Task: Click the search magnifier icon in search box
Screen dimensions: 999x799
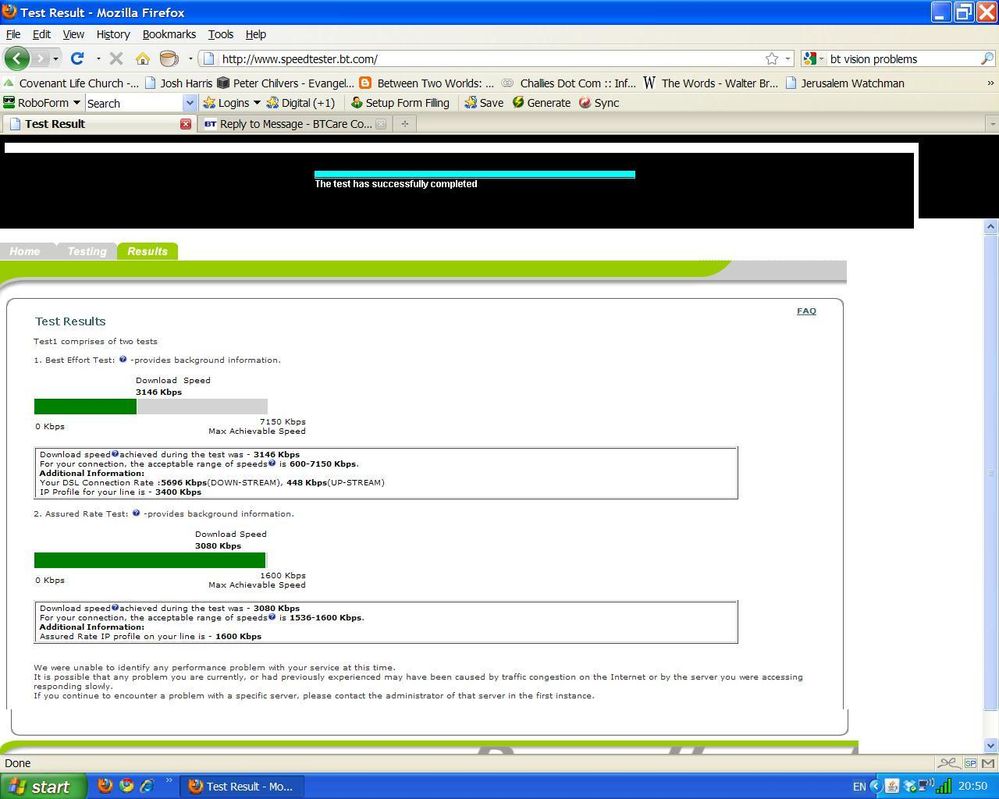Action: point(987,59)
